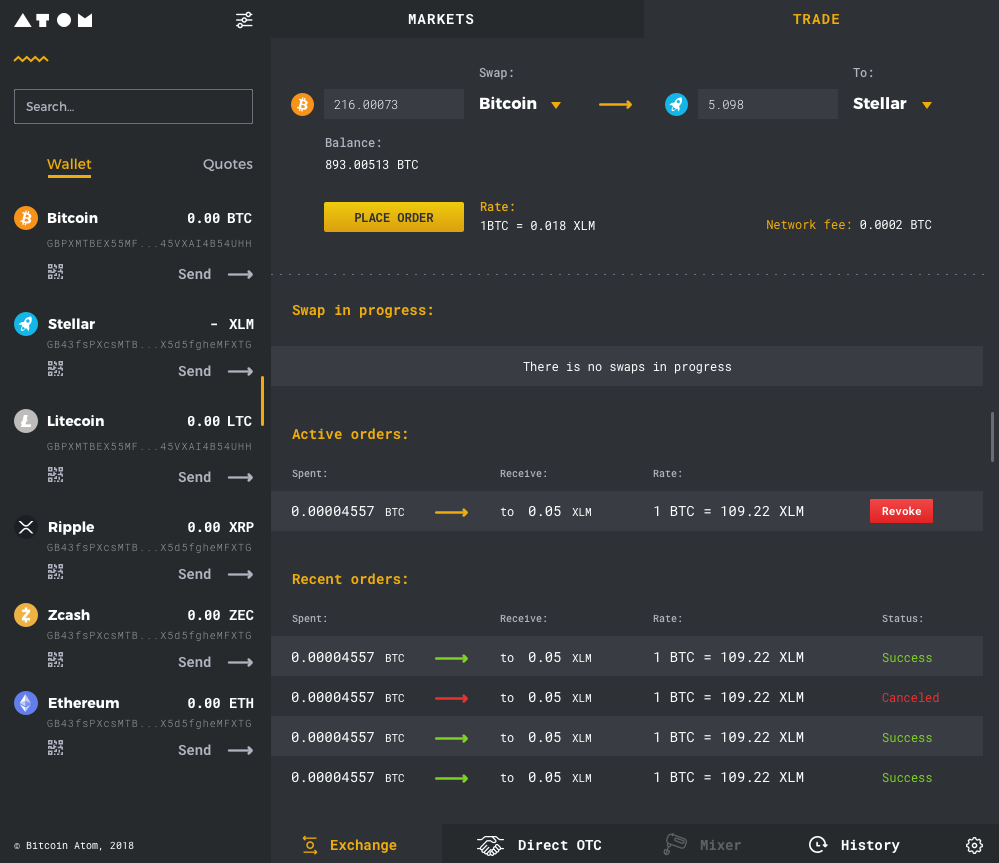Click Send for the Ethereum wallet
Screen dimensions: 999x863
[x=194, y=750]
